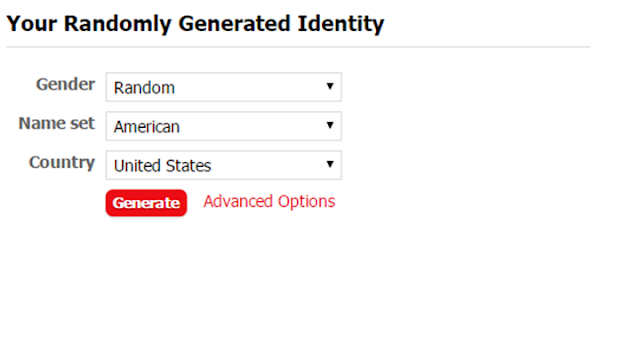640x360 pixels.
Task: Click the red Generate button
Action: (146, 203)
